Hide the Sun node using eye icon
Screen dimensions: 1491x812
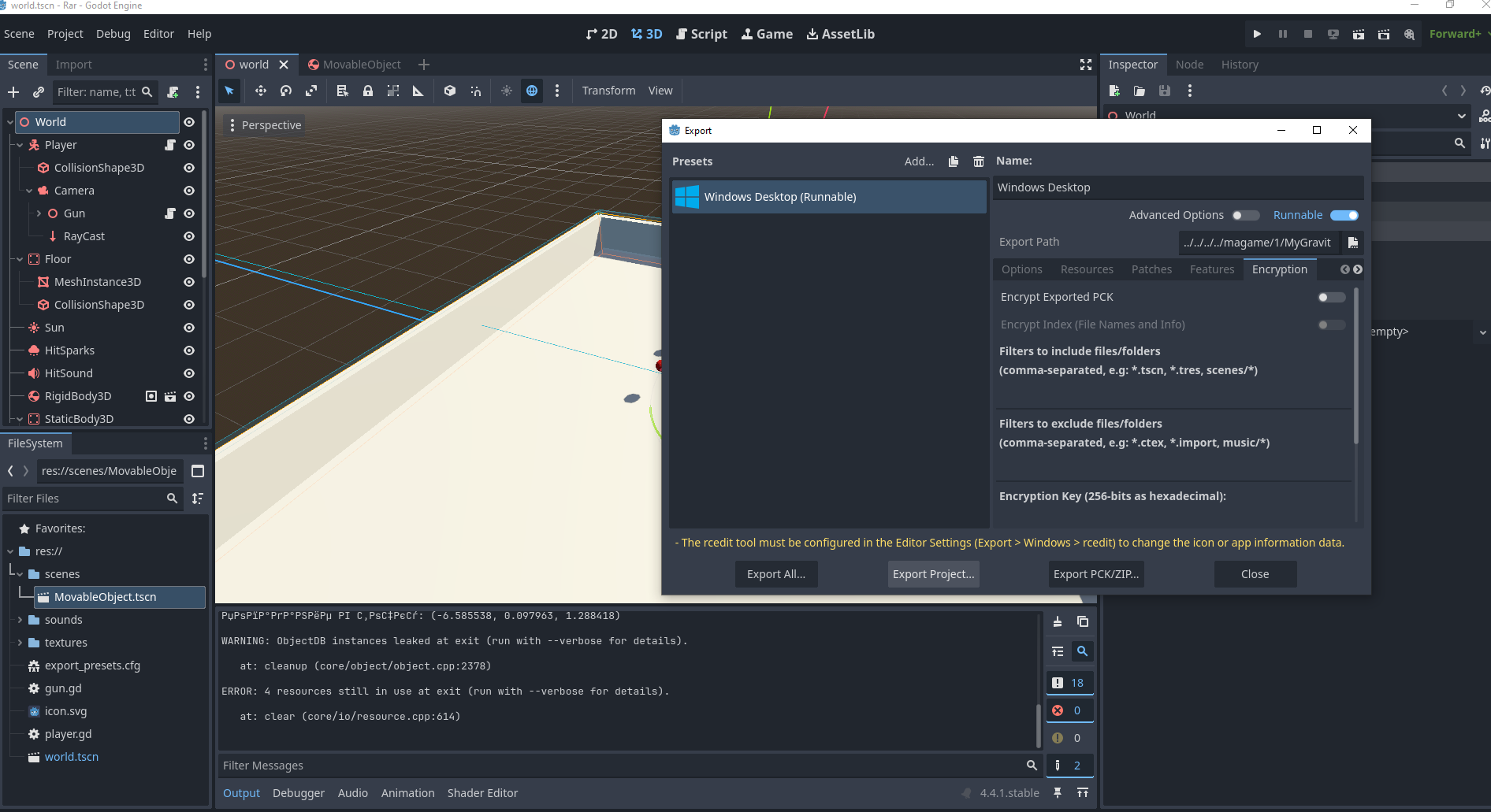[189, 328]
